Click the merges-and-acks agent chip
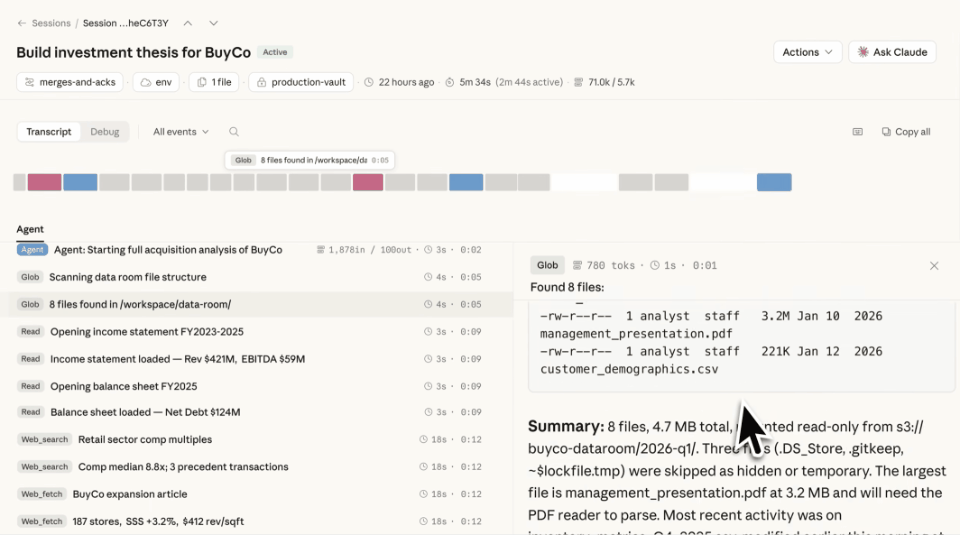The width and height of the screenshot is (960, 535). pos(69,82)
